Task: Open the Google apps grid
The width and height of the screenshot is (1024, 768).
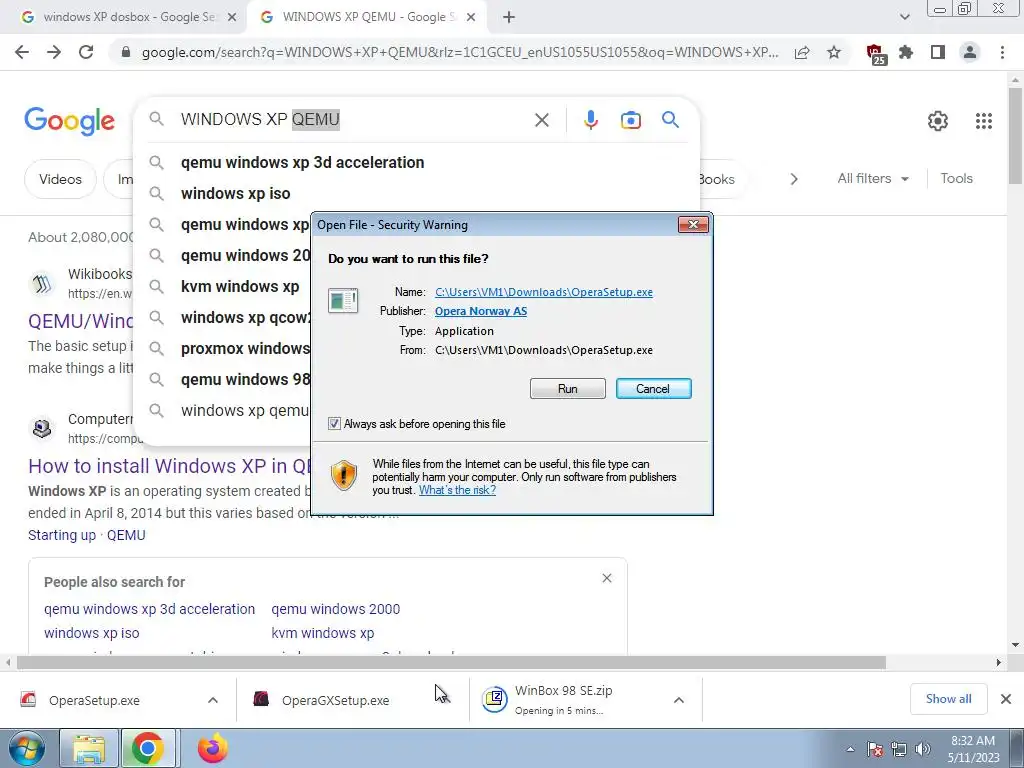Action: (984, 121)
